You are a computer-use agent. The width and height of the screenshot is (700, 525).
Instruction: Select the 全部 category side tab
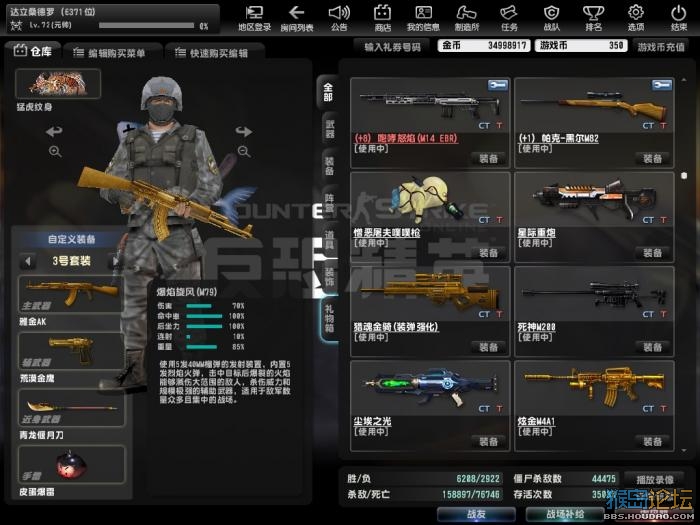tap(328, 92)
